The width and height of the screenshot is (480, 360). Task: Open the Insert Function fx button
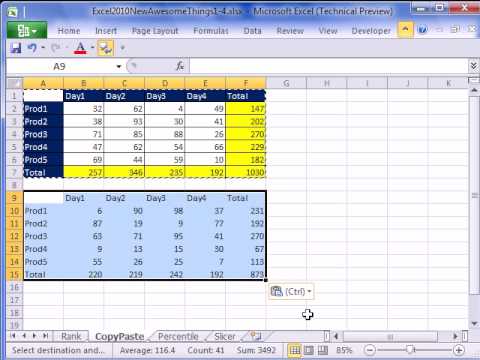(180, 66)
